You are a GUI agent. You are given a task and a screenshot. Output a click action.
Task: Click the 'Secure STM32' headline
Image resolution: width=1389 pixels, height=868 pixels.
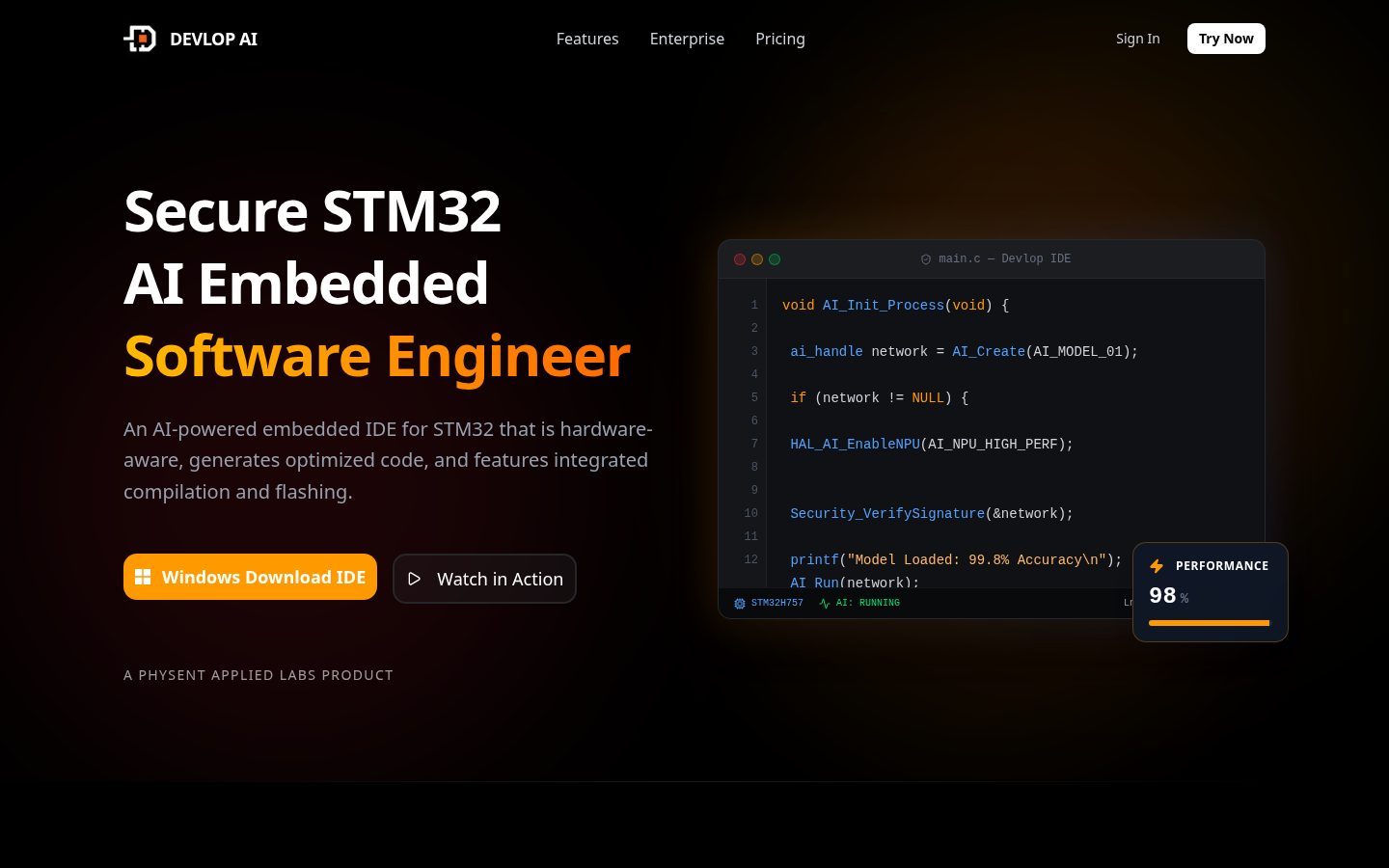pyautogui.click(x=313, y=211)
